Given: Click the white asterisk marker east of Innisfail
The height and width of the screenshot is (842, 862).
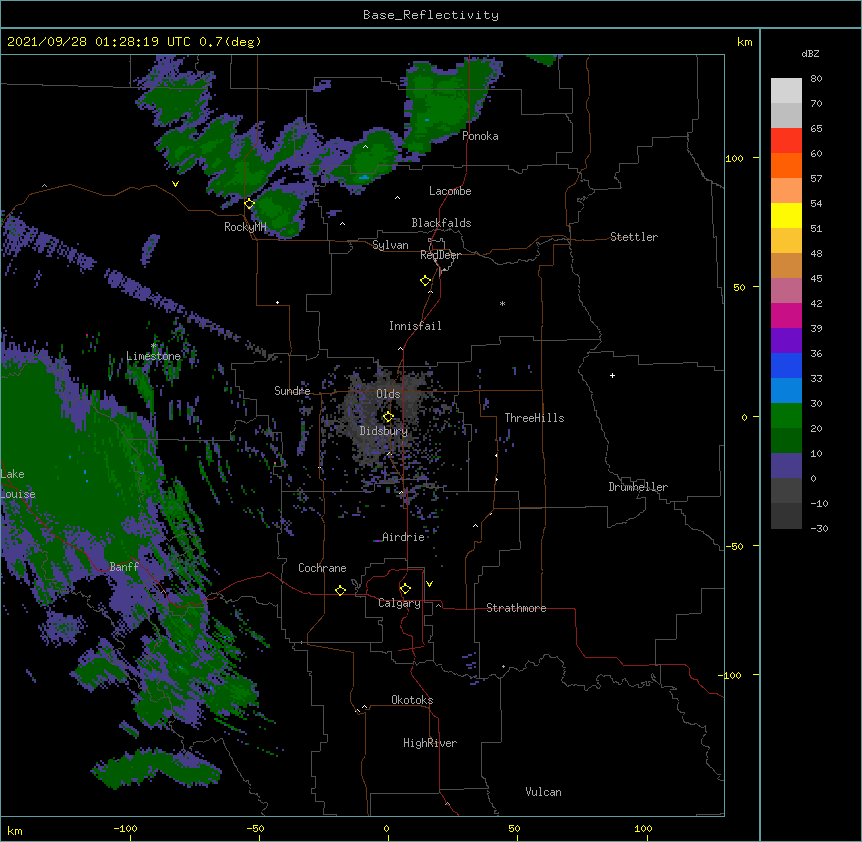Looking at the screenshot, I should [x=502, y=303].
